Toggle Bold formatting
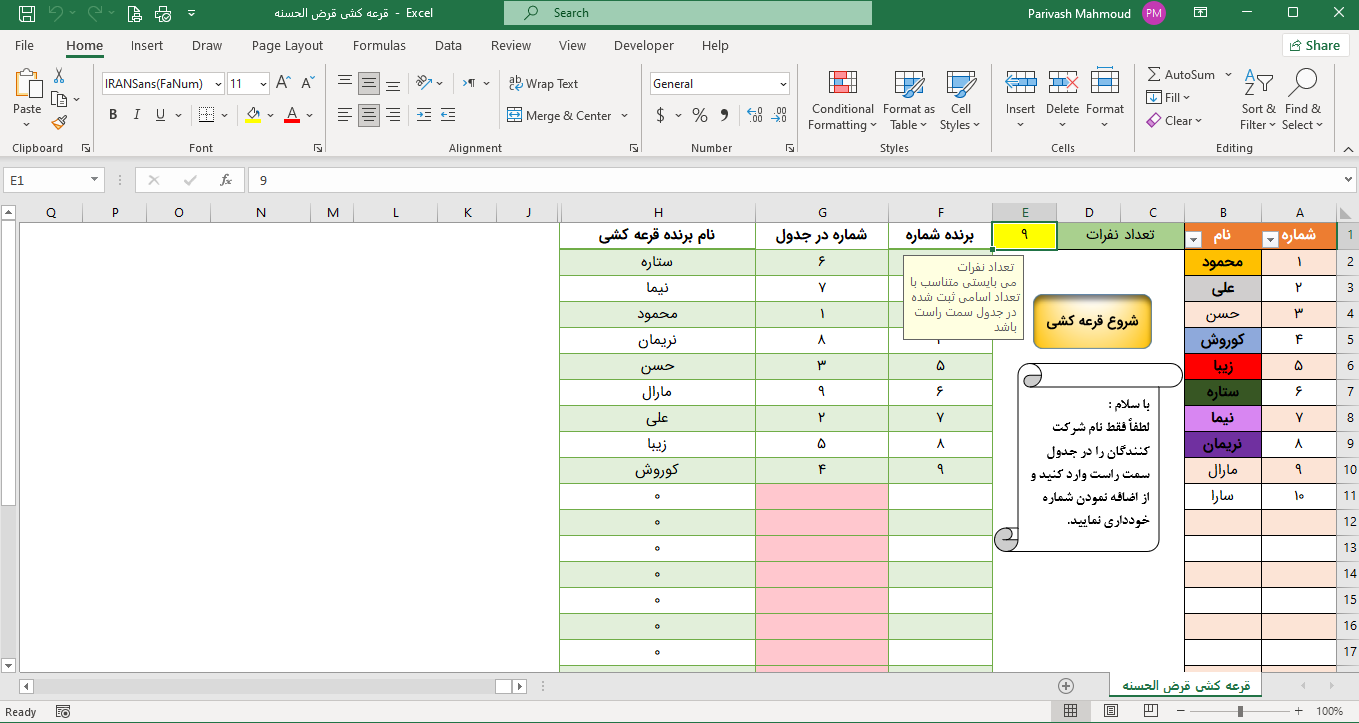 113,115
